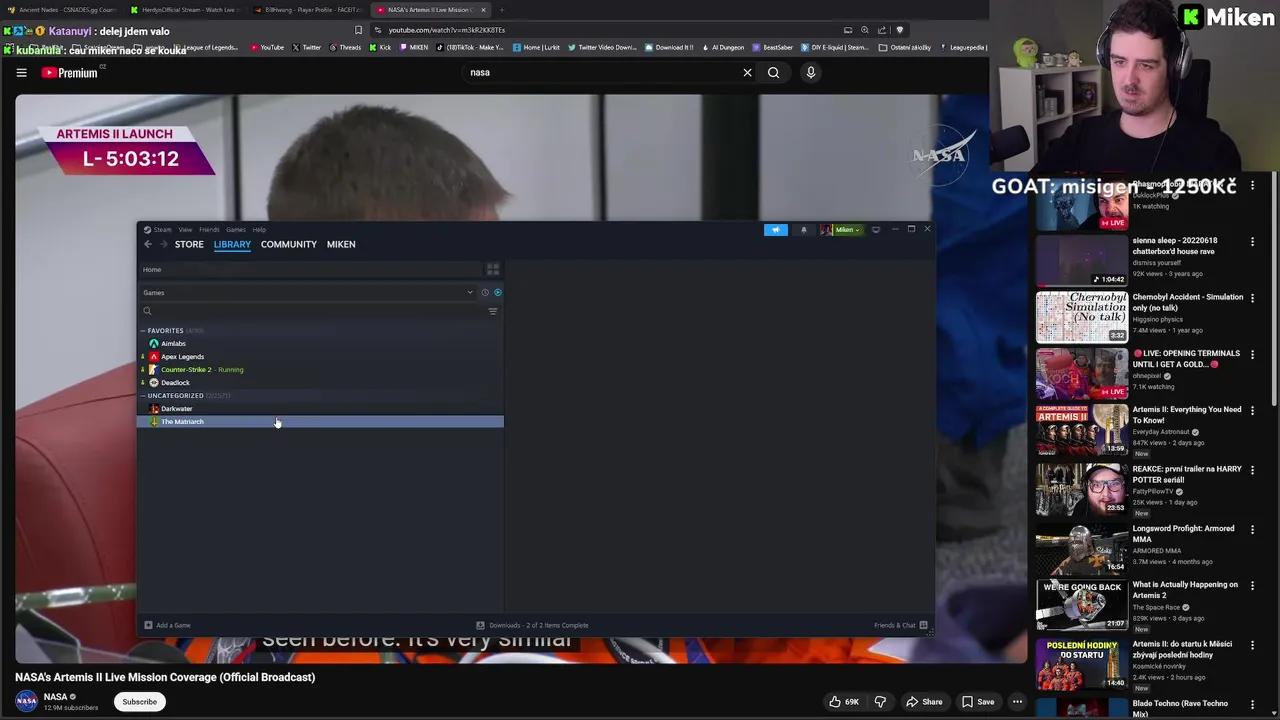The height and width of the screenshot is (720, 1280).
Task: Click the 'Downloads - 2 of 2 Items Complete' status
Action: [x=539, y=626]
